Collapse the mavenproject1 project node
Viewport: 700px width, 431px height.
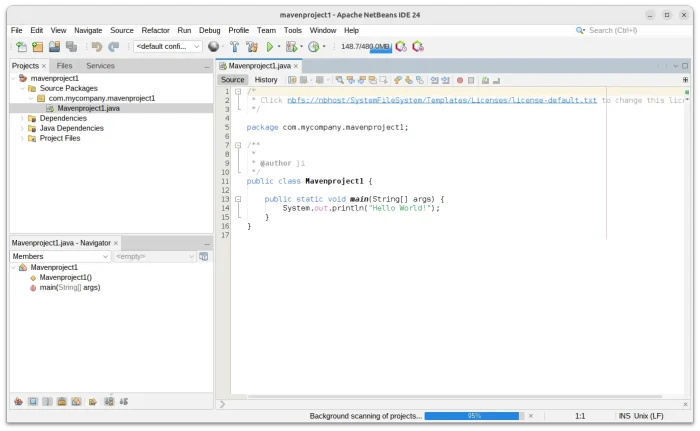13,78
